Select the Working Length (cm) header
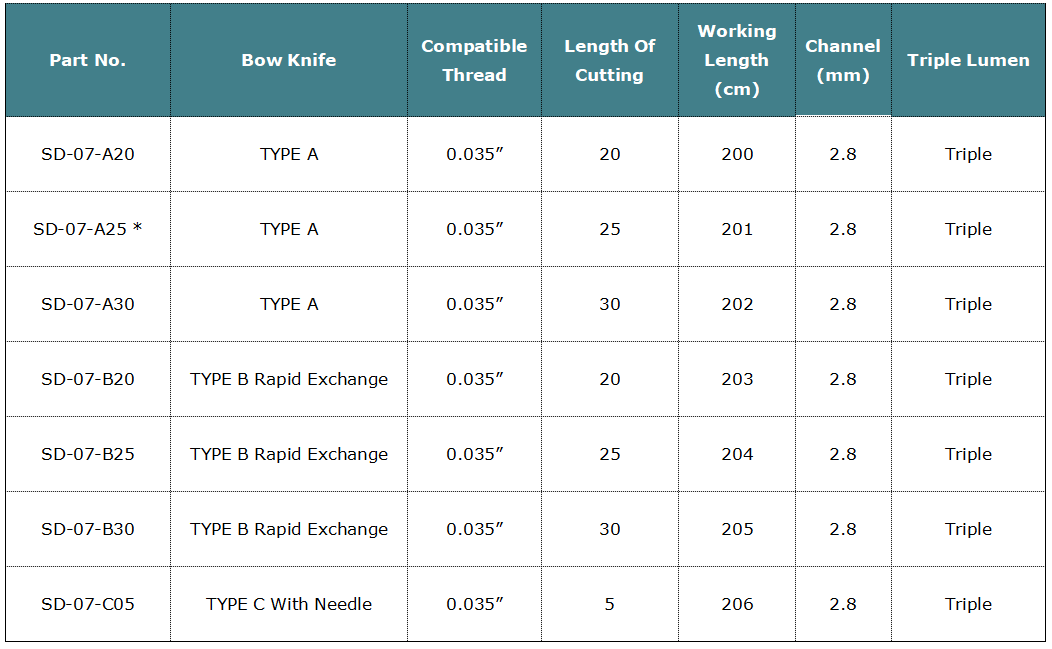This screenshot has width=1052, height=649. point(737,60)
